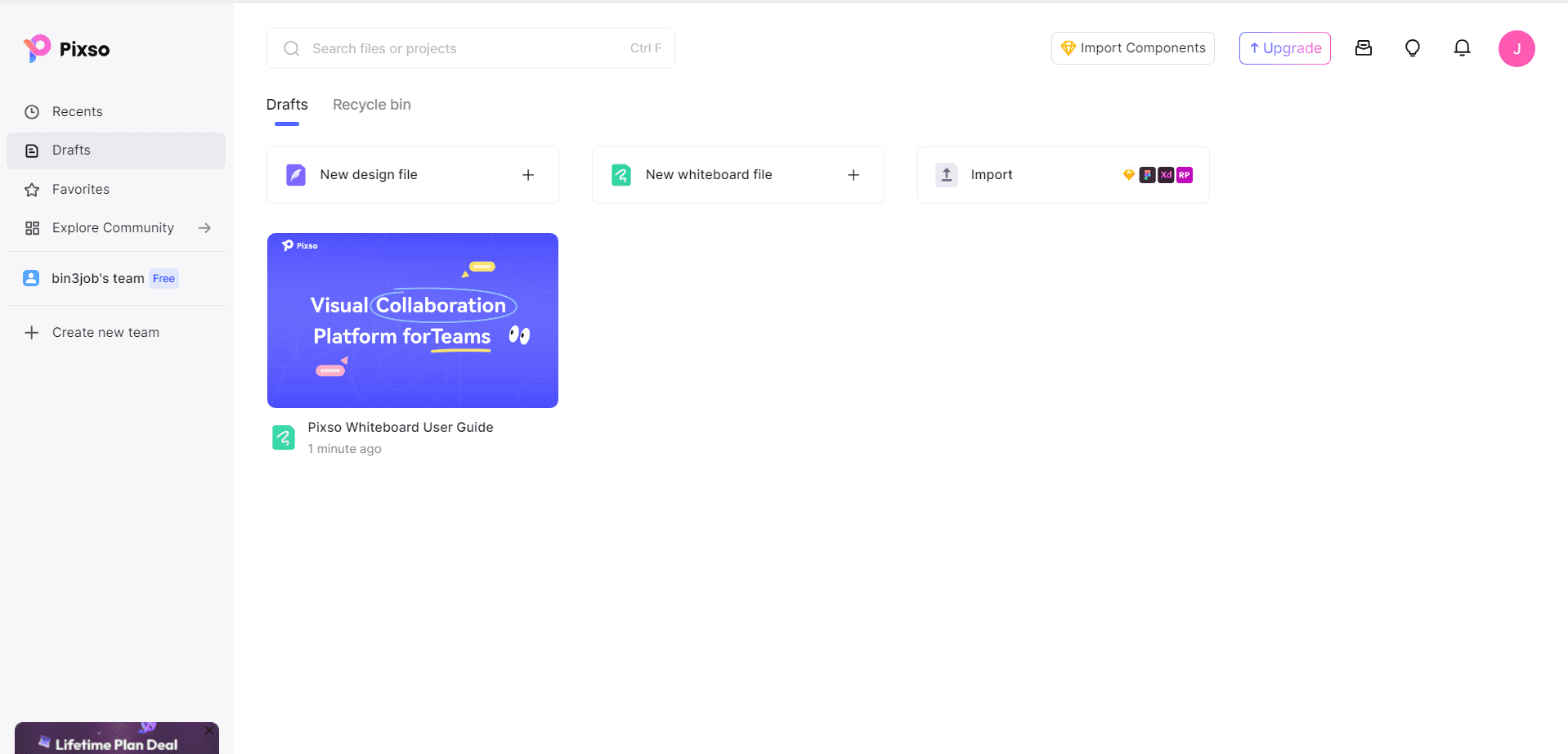This screenshot has height=754, width=1568.
Task: Switch to the Recycle bin tab
Action: 372,105
